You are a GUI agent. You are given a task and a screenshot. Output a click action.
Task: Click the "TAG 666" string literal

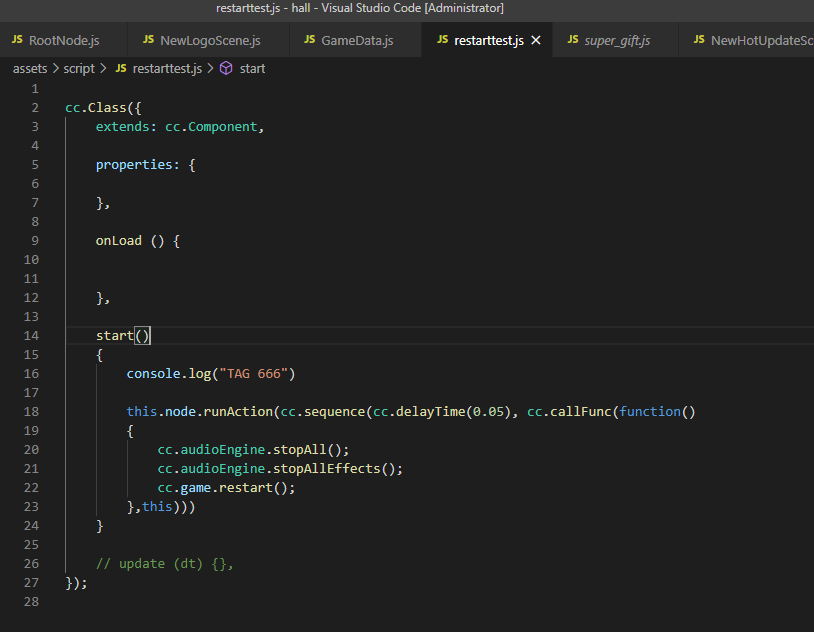(254, 373)
